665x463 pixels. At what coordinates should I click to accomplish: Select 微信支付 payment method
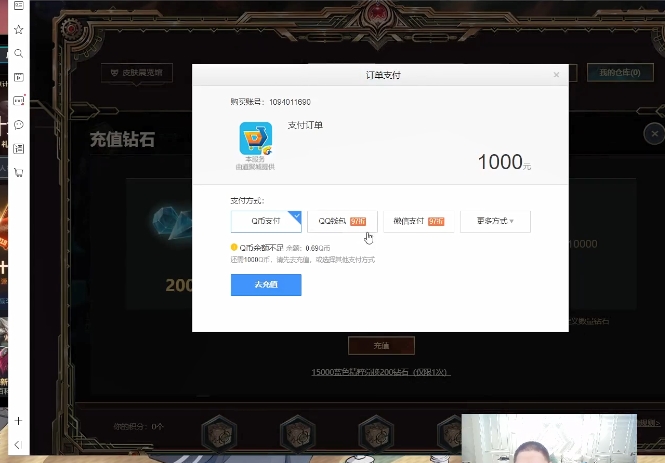point(419,221)
